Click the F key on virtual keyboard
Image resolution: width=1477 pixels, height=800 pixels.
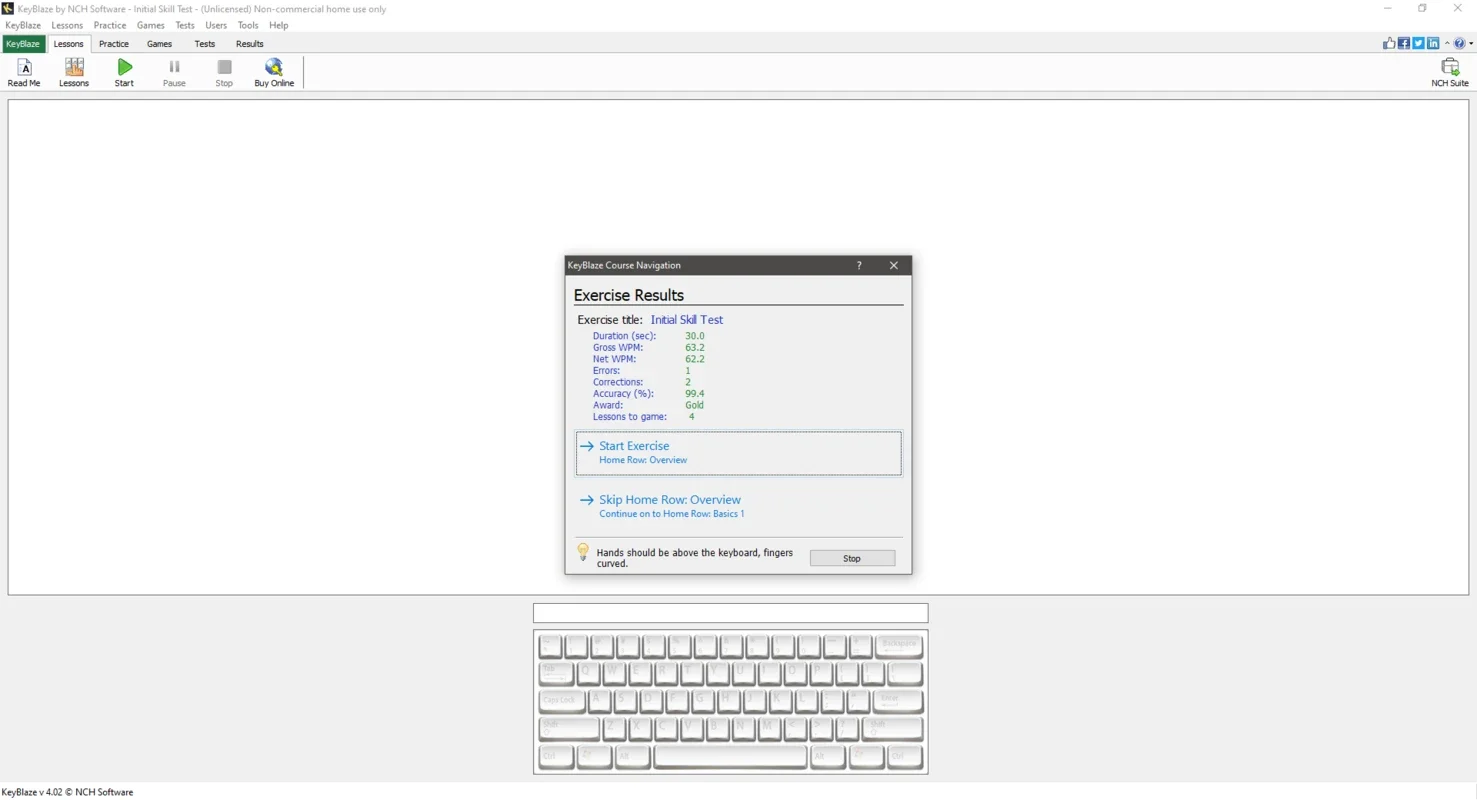point(678,701)
